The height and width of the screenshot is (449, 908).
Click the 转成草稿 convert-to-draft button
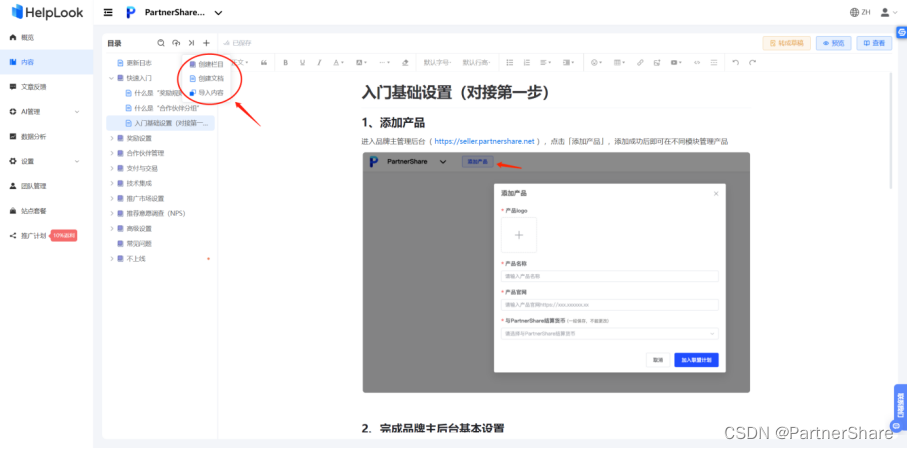pyautogui.click(x=786, y=43)
